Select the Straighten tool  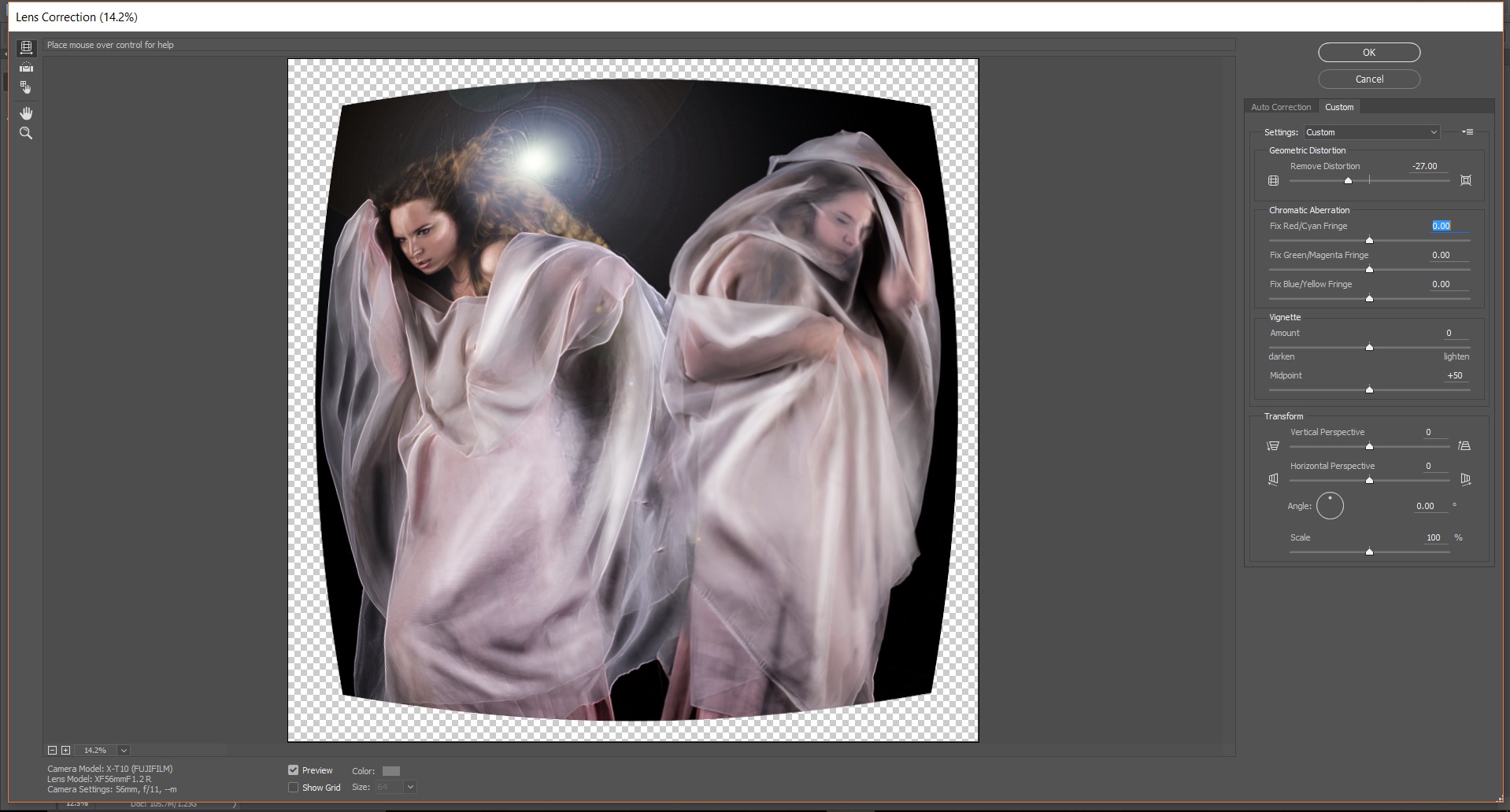(x=26, y=68)
